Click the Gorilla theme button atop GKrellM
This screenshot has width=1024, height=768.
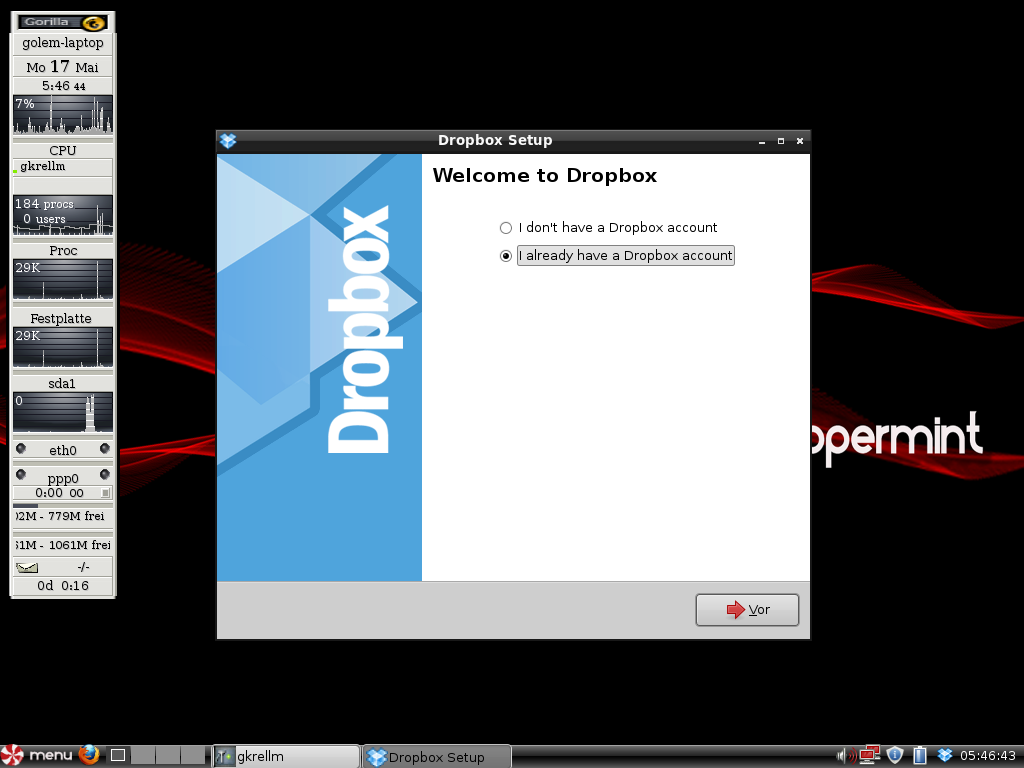[x=62, y=19]
